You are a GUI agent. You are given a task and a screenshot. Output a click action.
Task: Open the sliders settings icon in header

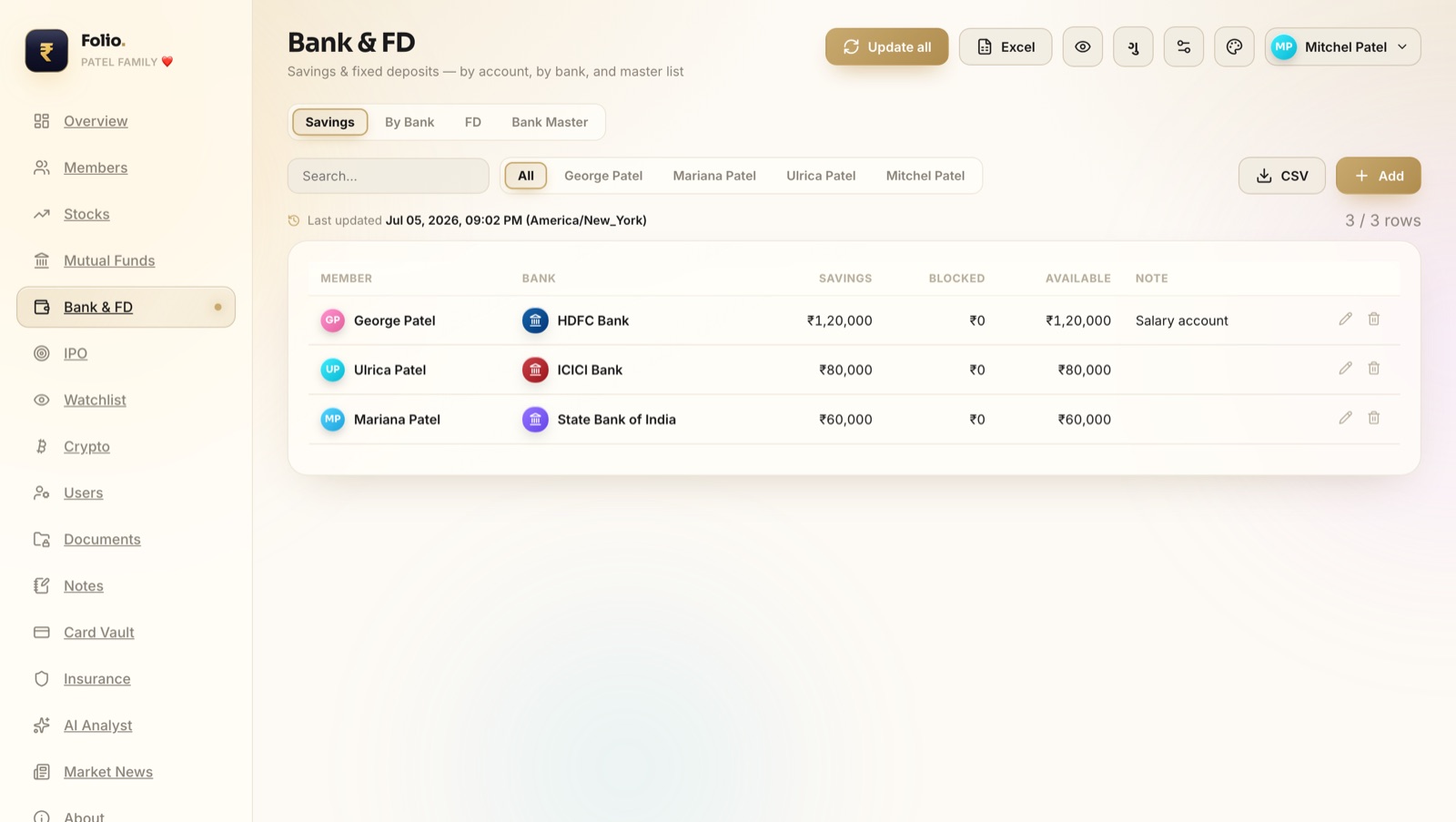(x=1184, y=46)
